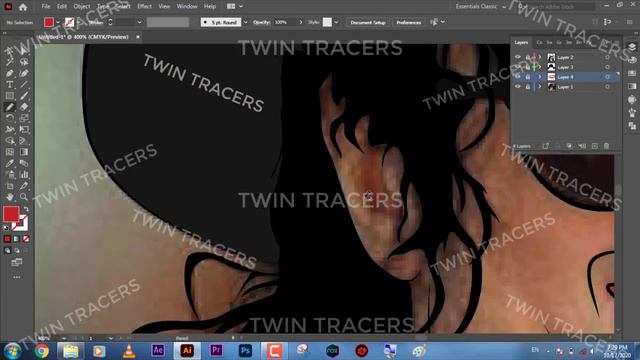640x360 pixels.
Task: Open Layers panel icon in right dock
Action: (x=632, y=47)
